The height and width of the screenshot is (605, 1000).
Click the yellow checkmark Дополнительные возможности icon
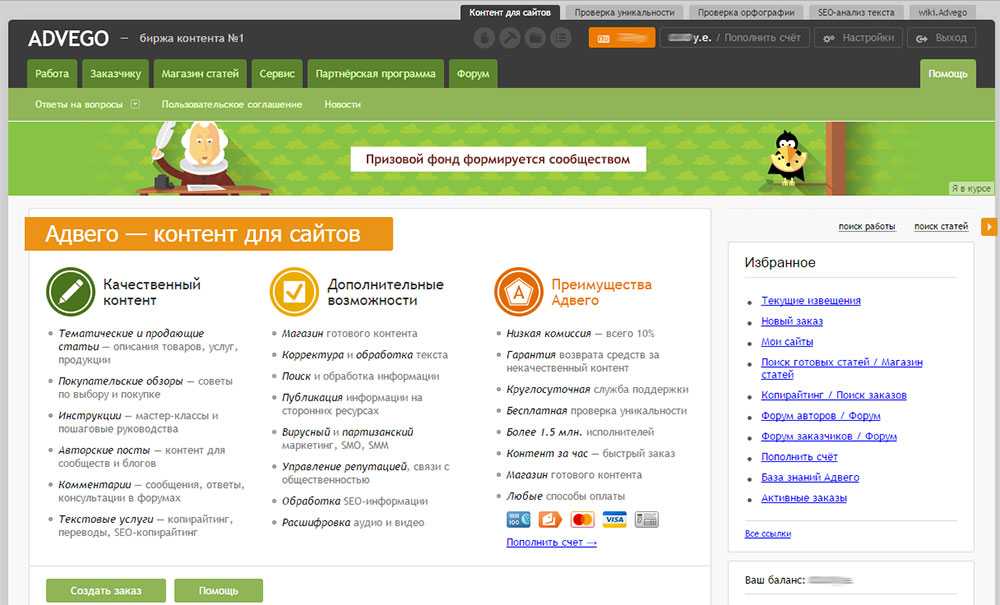[x=294, y=291]
